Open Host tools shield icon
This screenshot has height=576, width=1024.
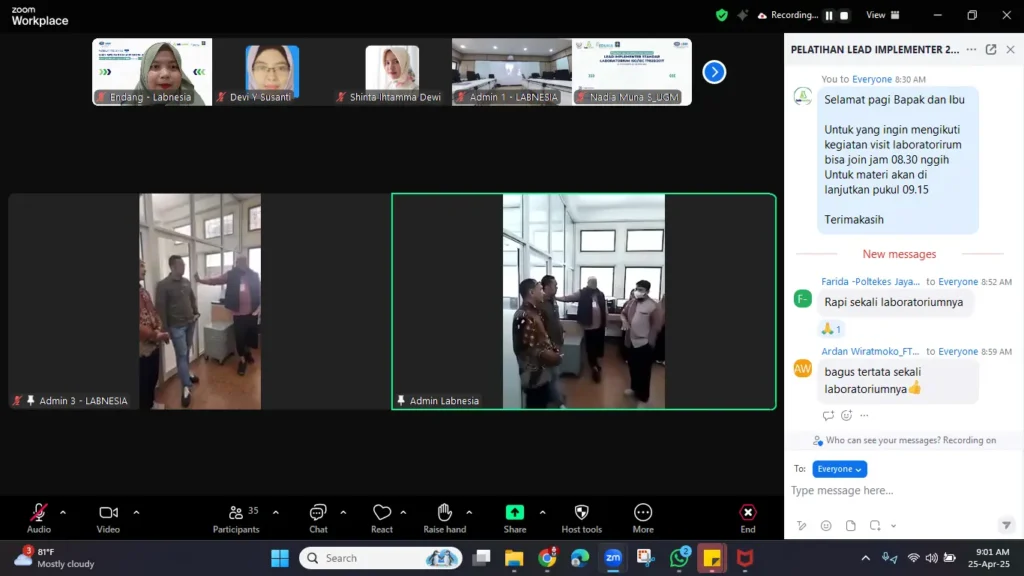tap(581, 513)
